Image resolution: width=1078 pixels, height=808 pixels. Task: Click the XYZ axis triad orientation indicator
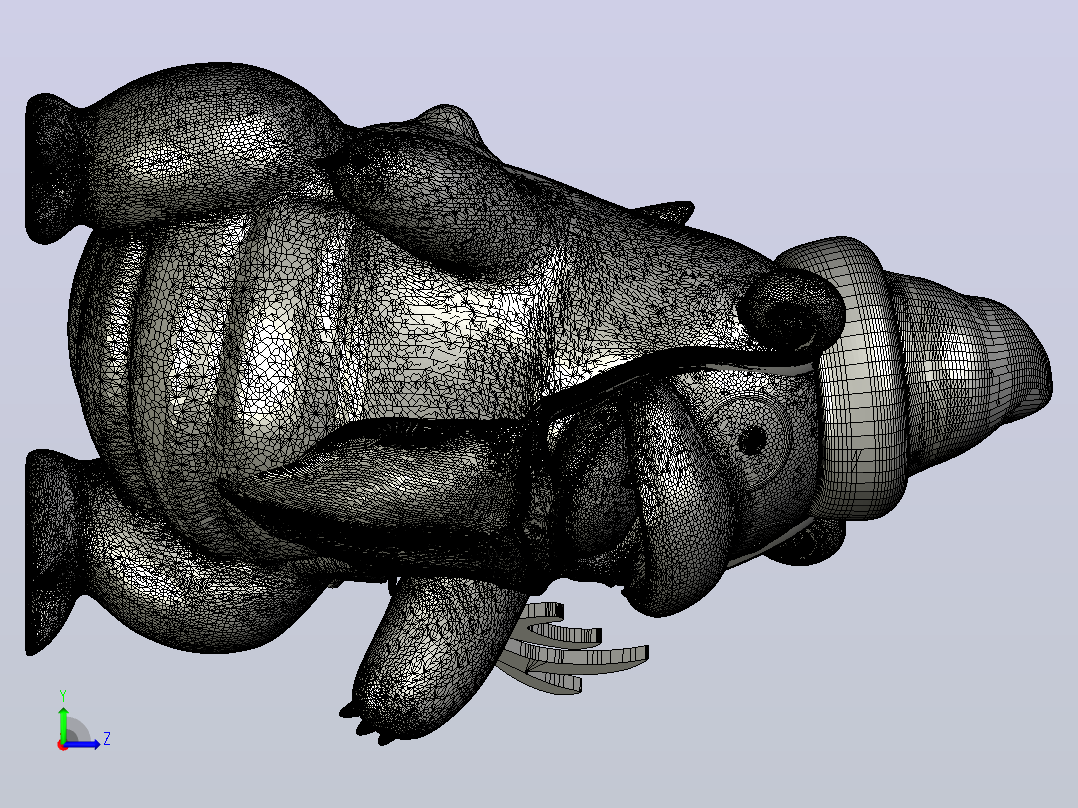pyautogui.click(x=83, y=720)
